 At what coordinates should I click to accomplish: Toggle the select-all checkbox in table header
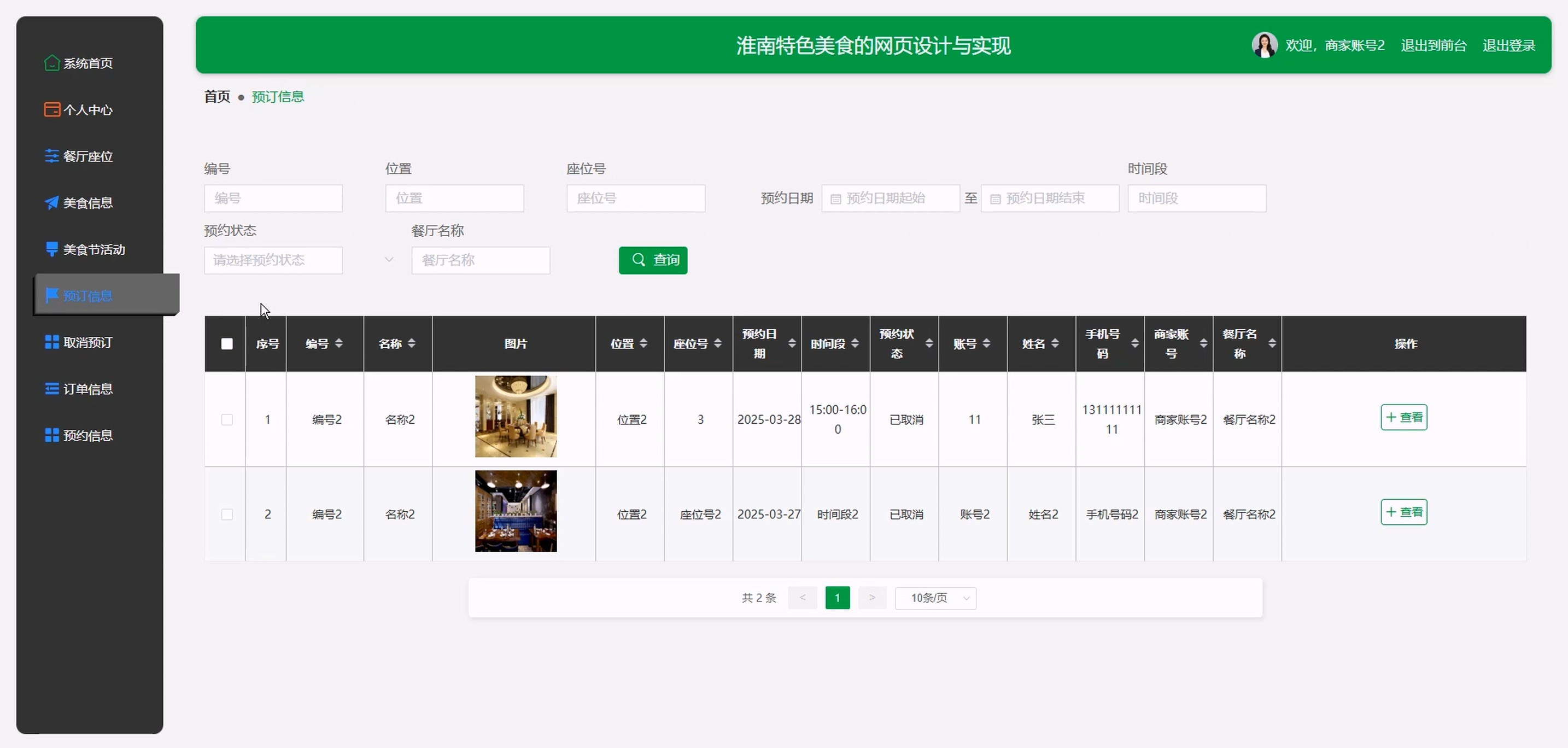pos(226,343)
